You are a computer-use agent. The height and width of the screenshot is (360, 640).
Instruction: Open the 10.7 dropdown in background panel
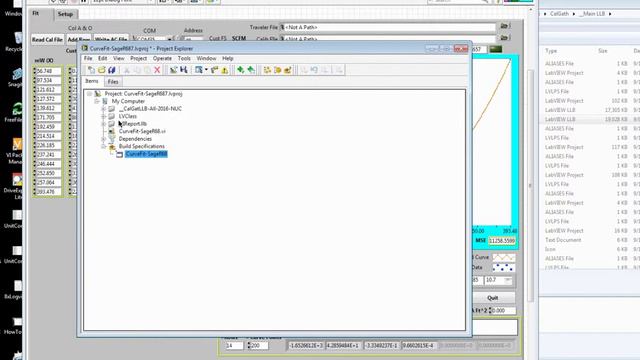pyautogui.click(x=508, y=280)
